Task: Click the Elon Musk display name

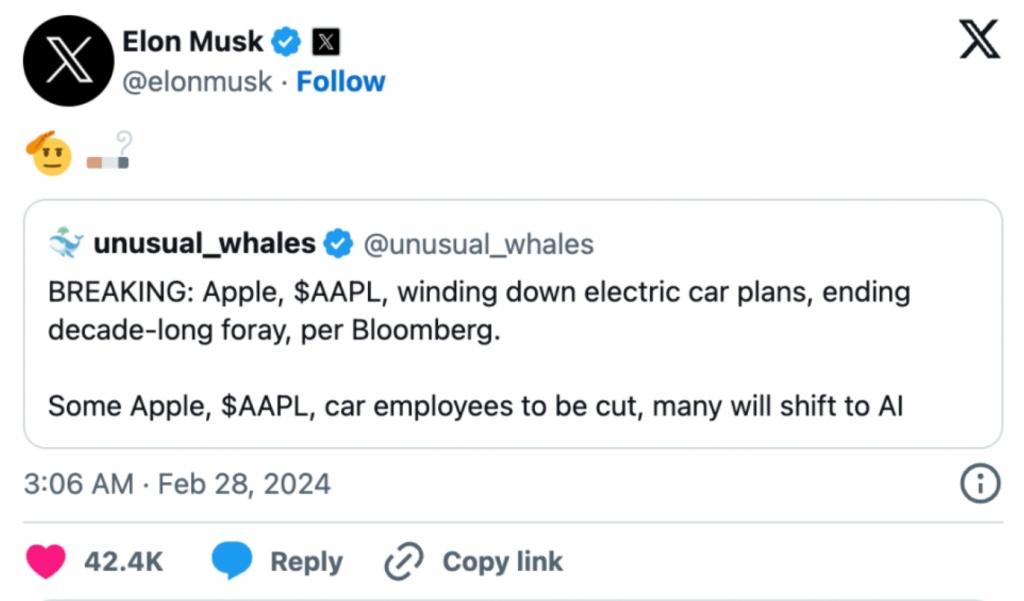Action: pyautogui.click(x=192, y=42)
